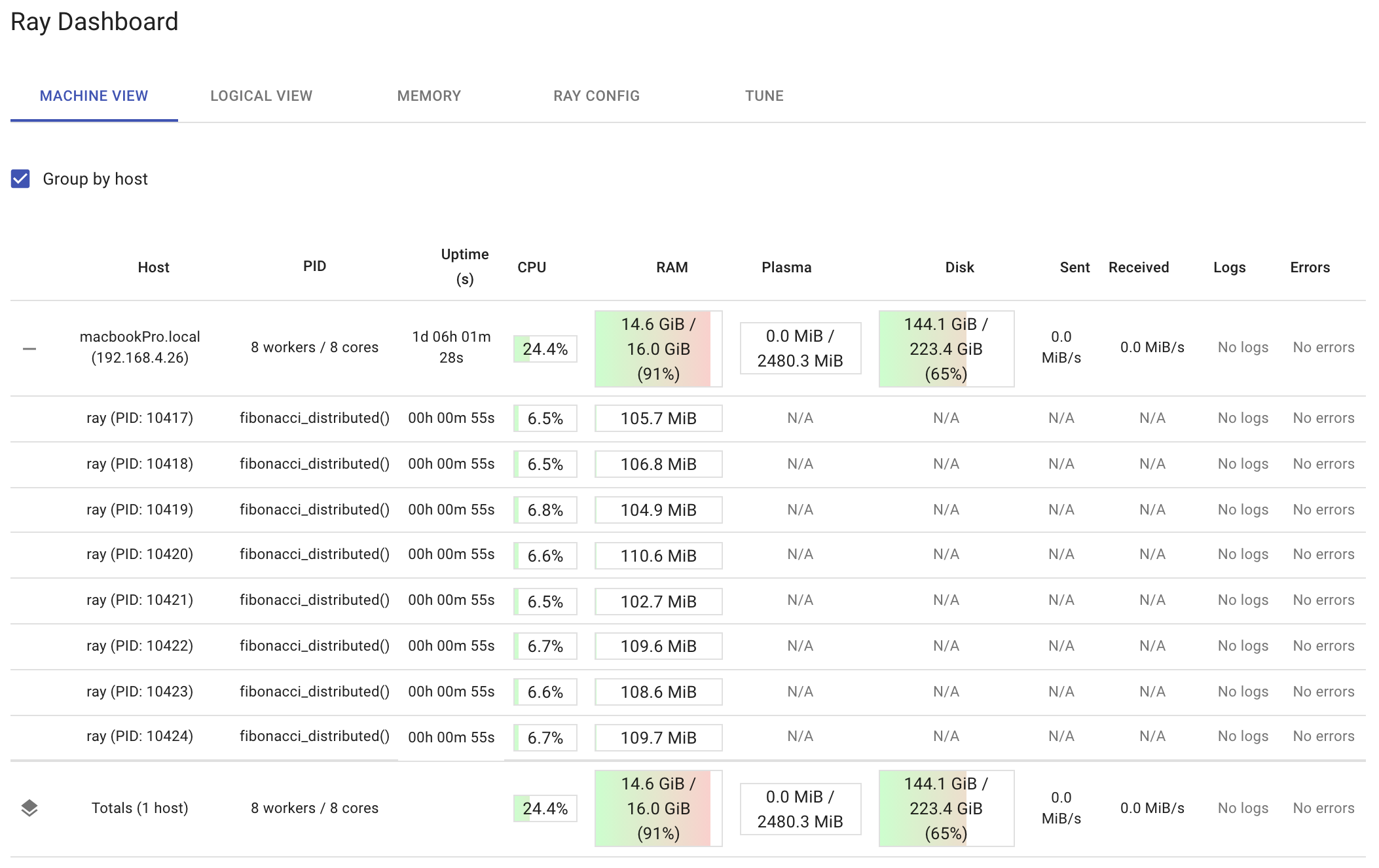Click RAM value 108.6 MiB

click(659, 692)
